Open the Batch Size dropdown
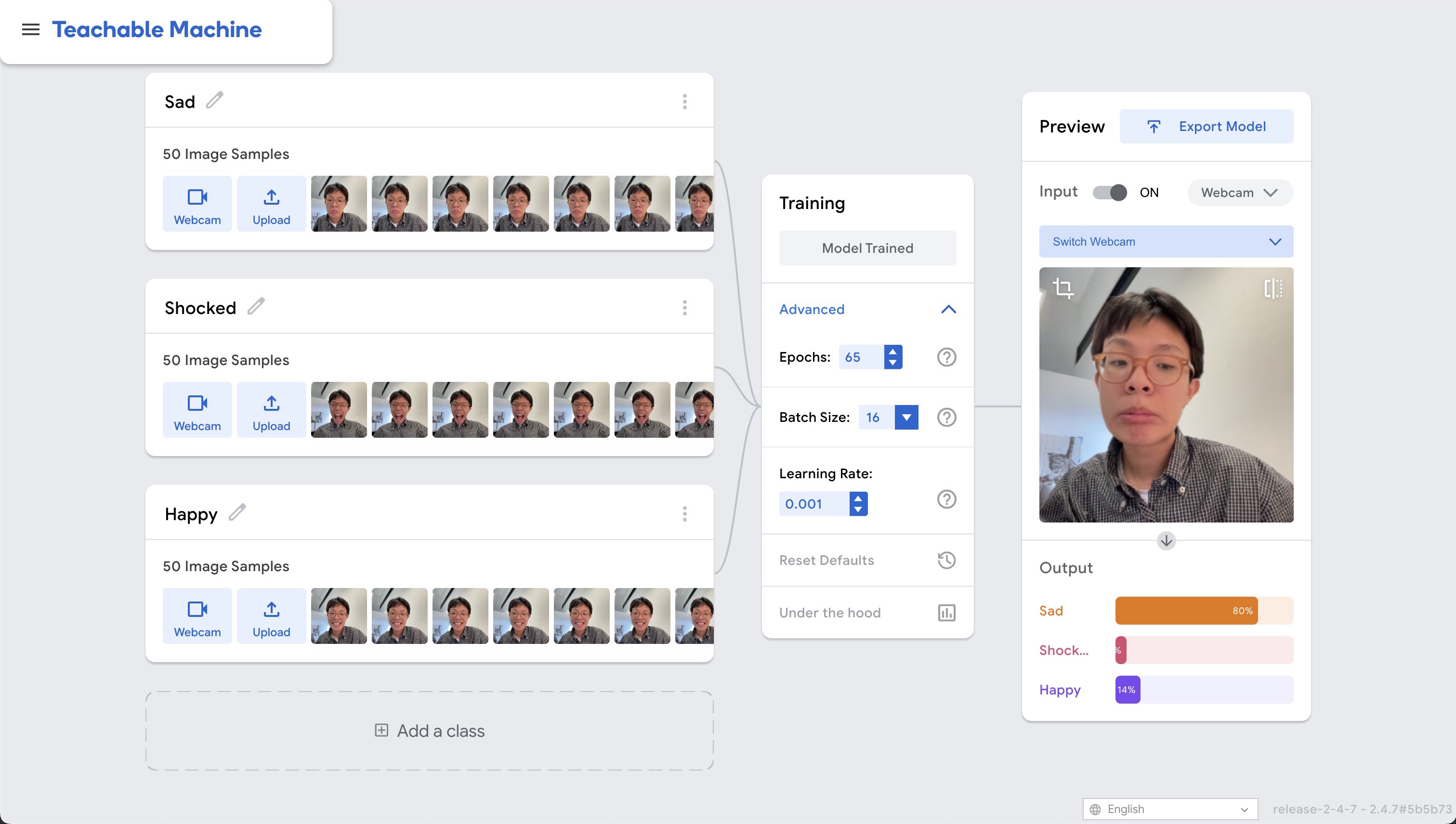 [x=906, y=418]
